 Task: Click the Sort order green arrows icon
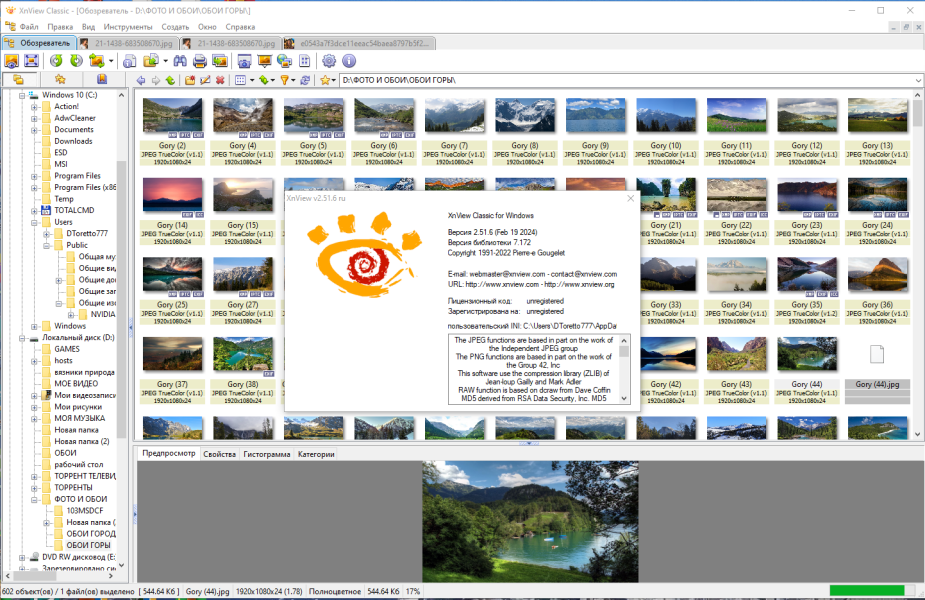[264, 80]
